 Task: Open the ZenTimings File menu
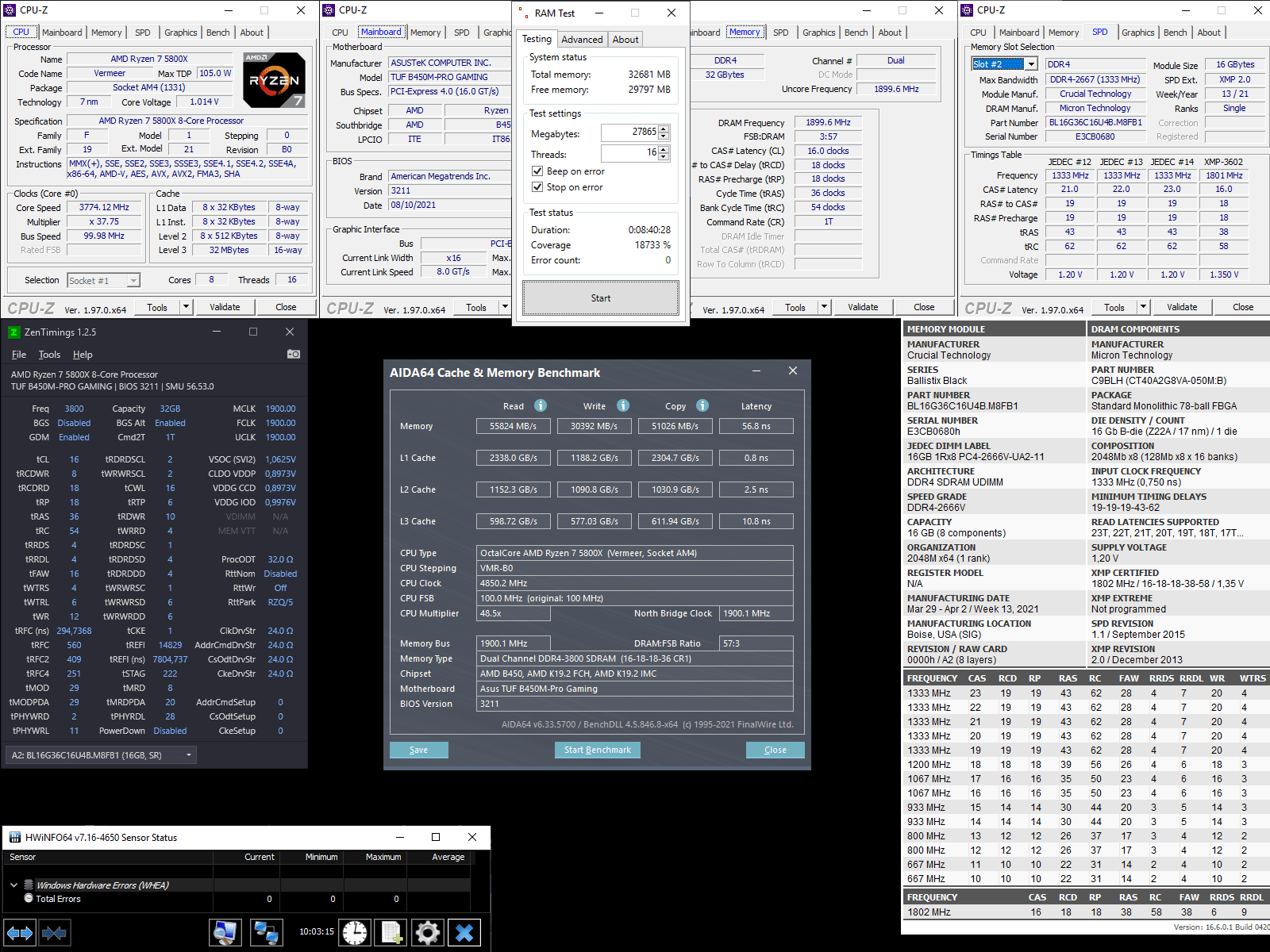click(19, 355)
